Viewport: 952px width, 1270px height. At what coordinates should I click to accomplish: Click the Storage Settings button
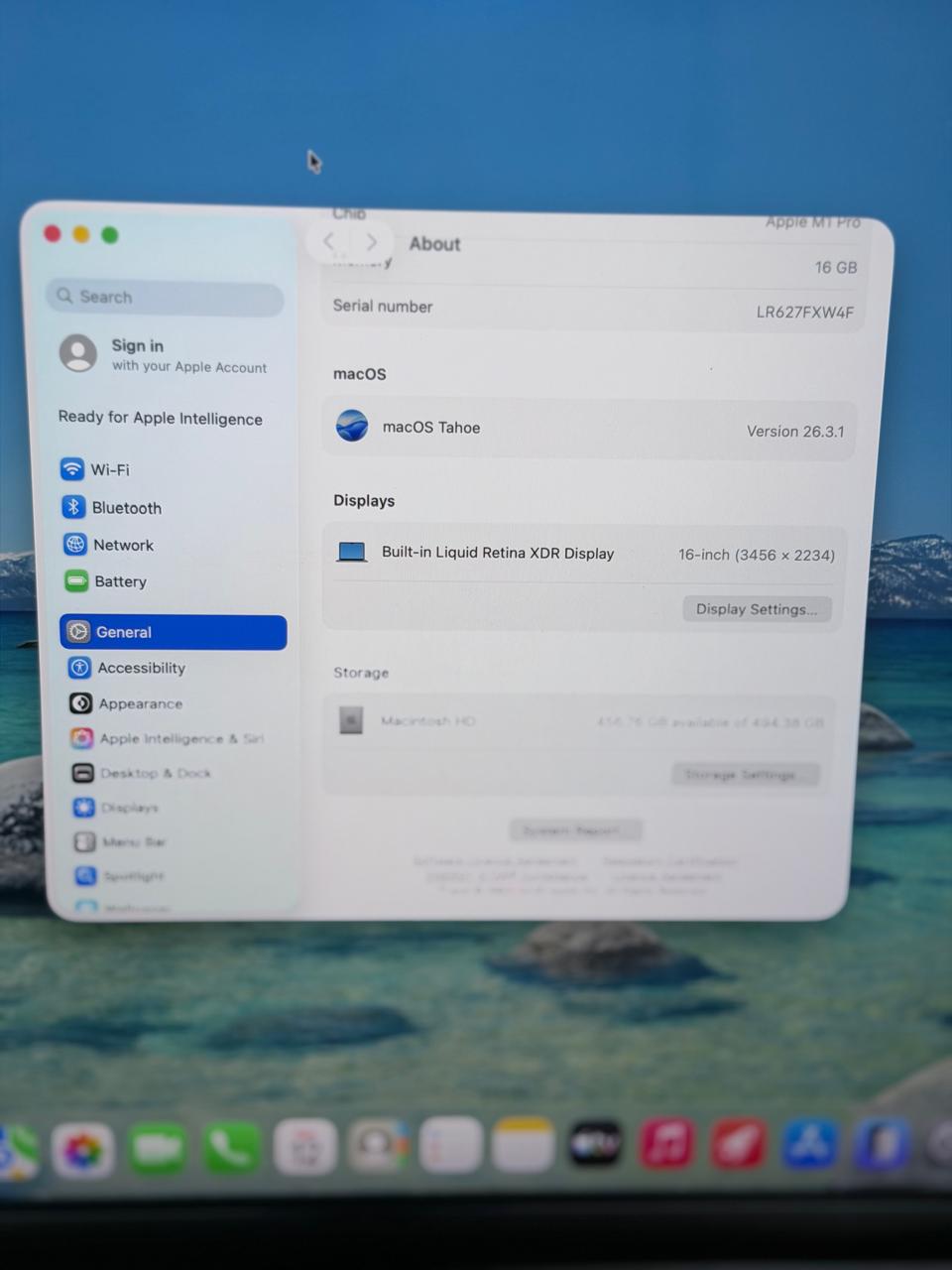(746, 774)
